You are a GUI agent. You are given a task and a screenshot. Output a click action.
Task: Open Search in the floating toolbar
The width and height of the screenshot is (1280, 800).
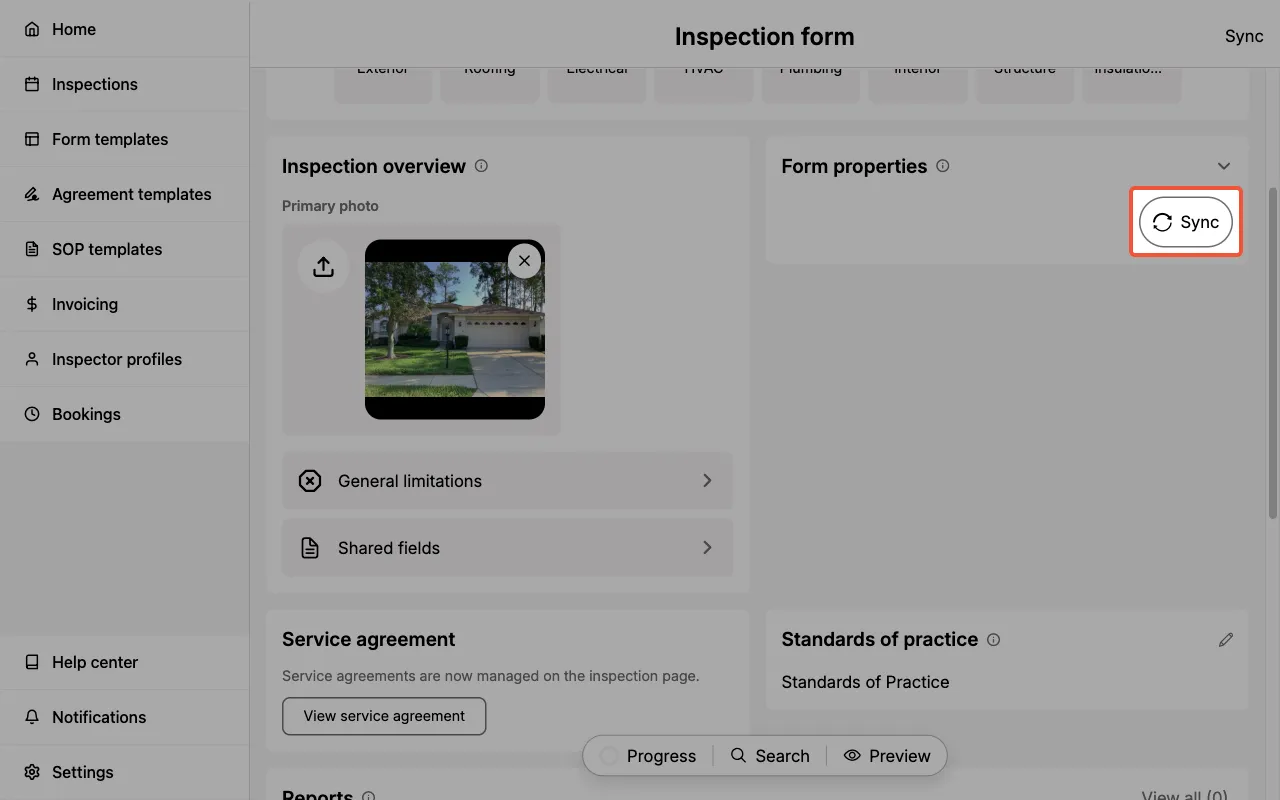[x=770, y=756]
